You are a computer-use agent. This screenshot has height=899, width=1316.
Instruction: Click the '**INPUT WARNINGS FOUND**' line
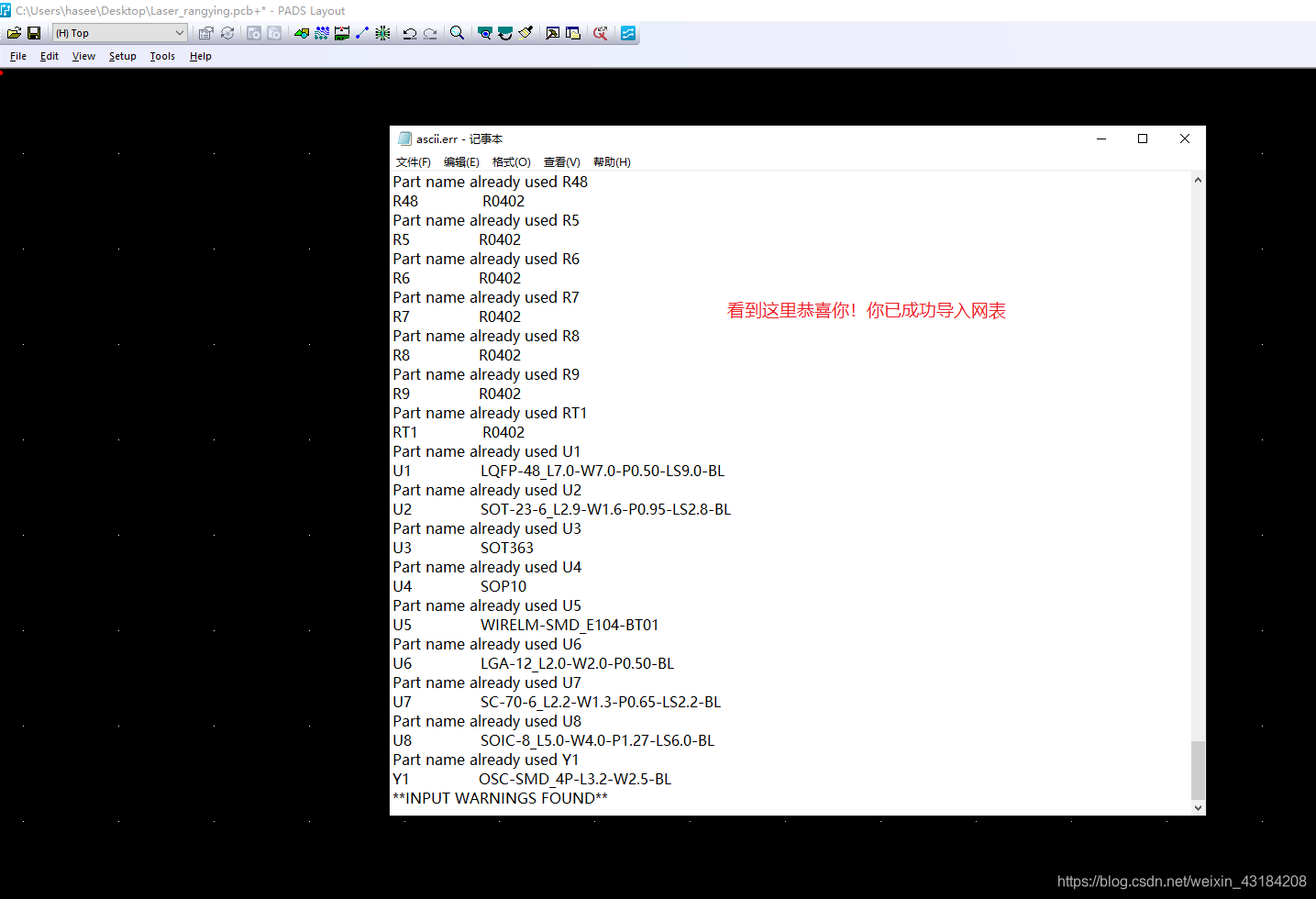pyautogui.click(x=501, y=798)
